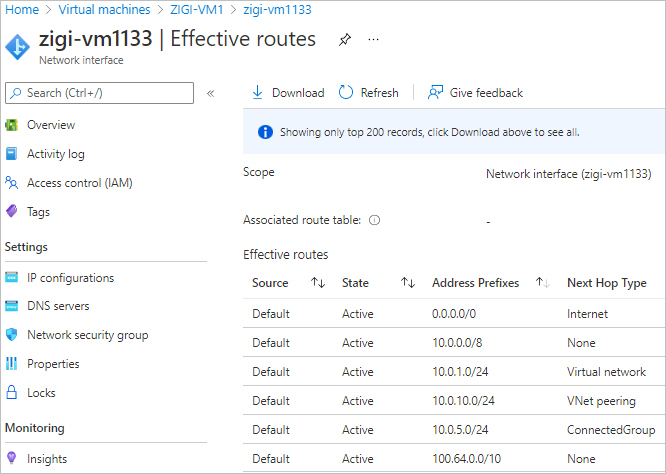Click the blue info icon in banner
This screenshot has height=474, width=666.
pyautogui.click(x=265, y=132)
